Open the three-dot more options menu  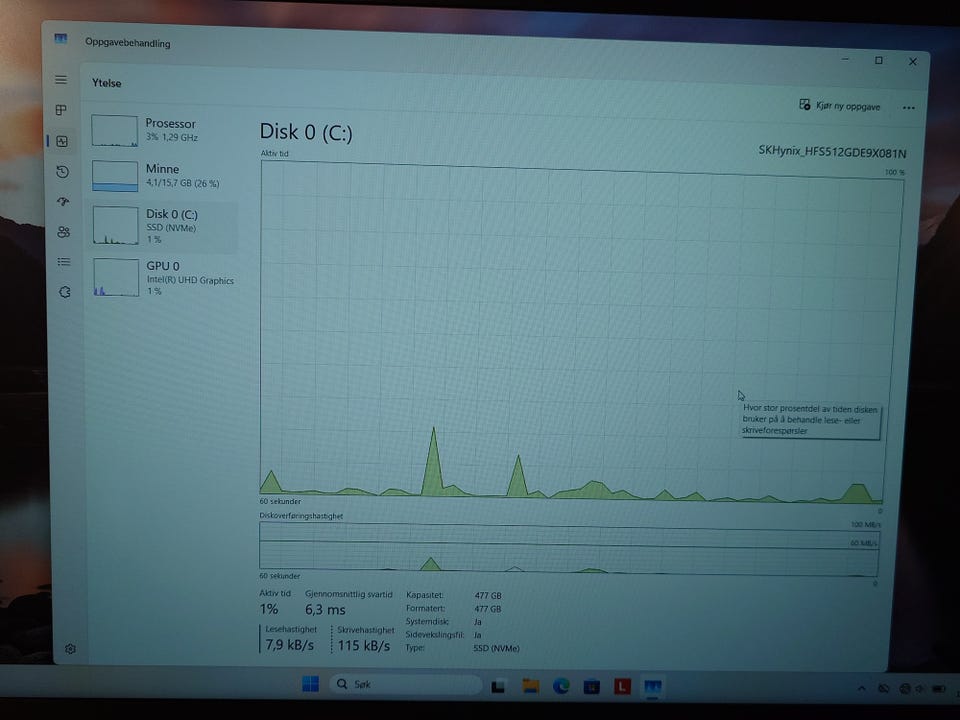pos(909,108)
